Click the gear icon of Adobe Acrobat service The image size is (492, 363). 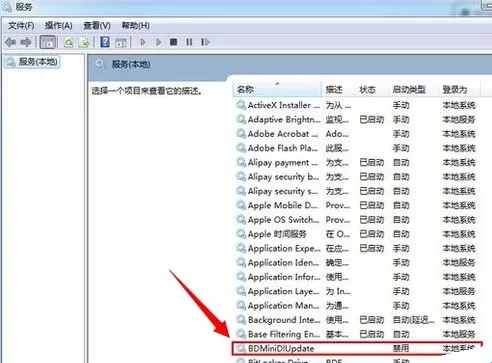[x=241, y=134]
